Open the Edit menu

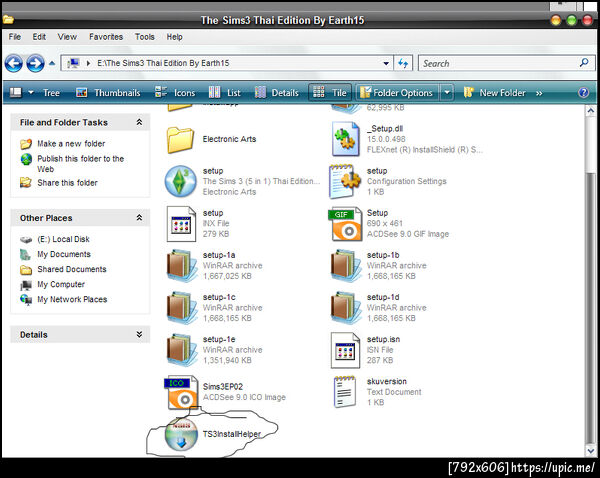tap(39, 37)
